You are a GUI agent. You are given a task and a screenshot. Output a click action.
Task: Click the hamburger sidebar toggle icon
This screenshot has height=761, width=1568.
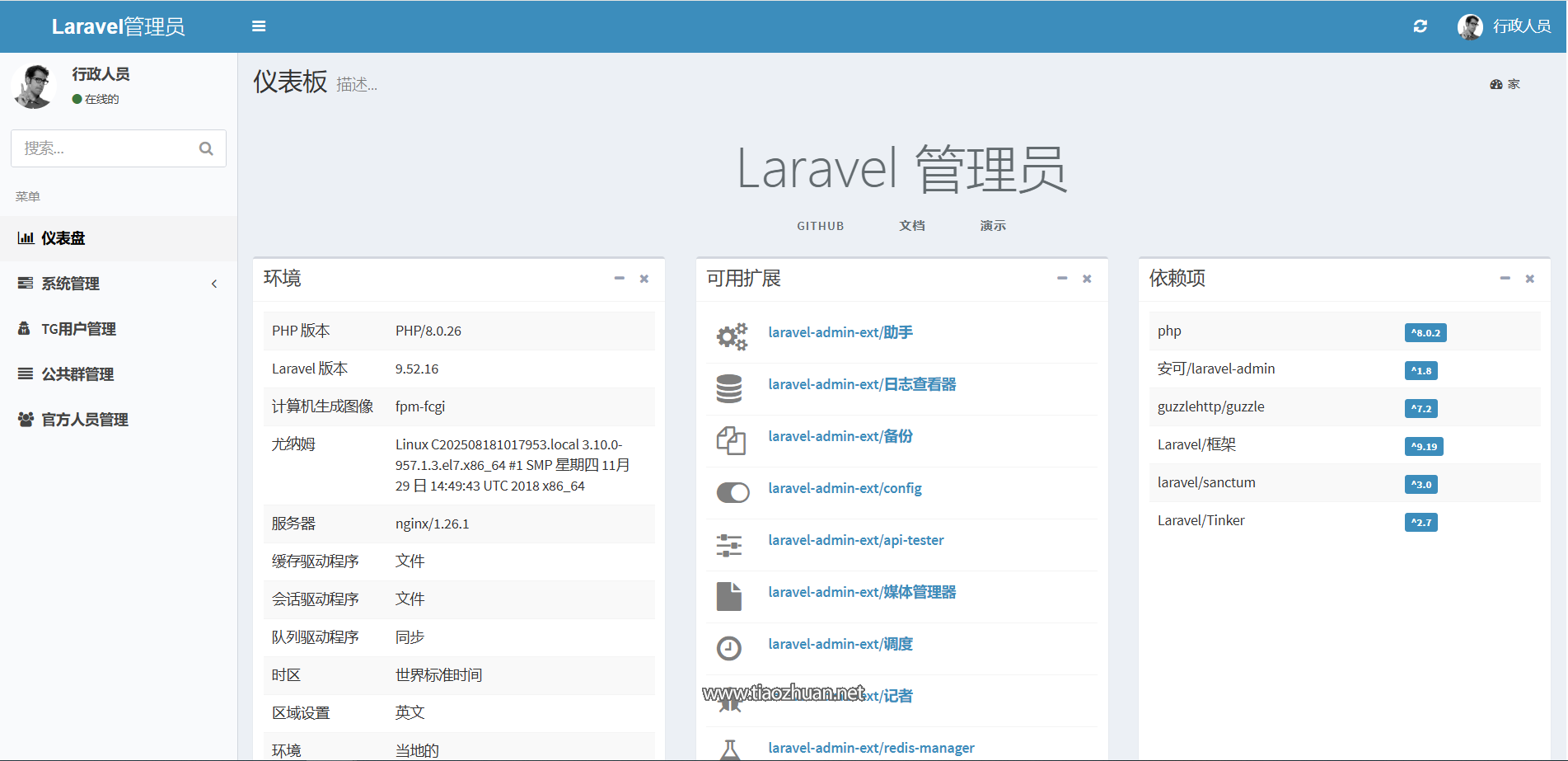click(259, 26)
